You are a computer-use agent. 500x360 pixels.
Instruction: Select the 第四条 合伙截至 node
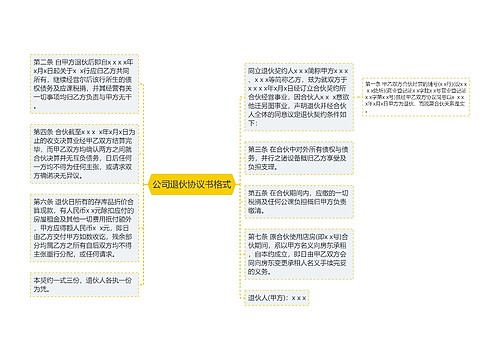coord(84,154)
